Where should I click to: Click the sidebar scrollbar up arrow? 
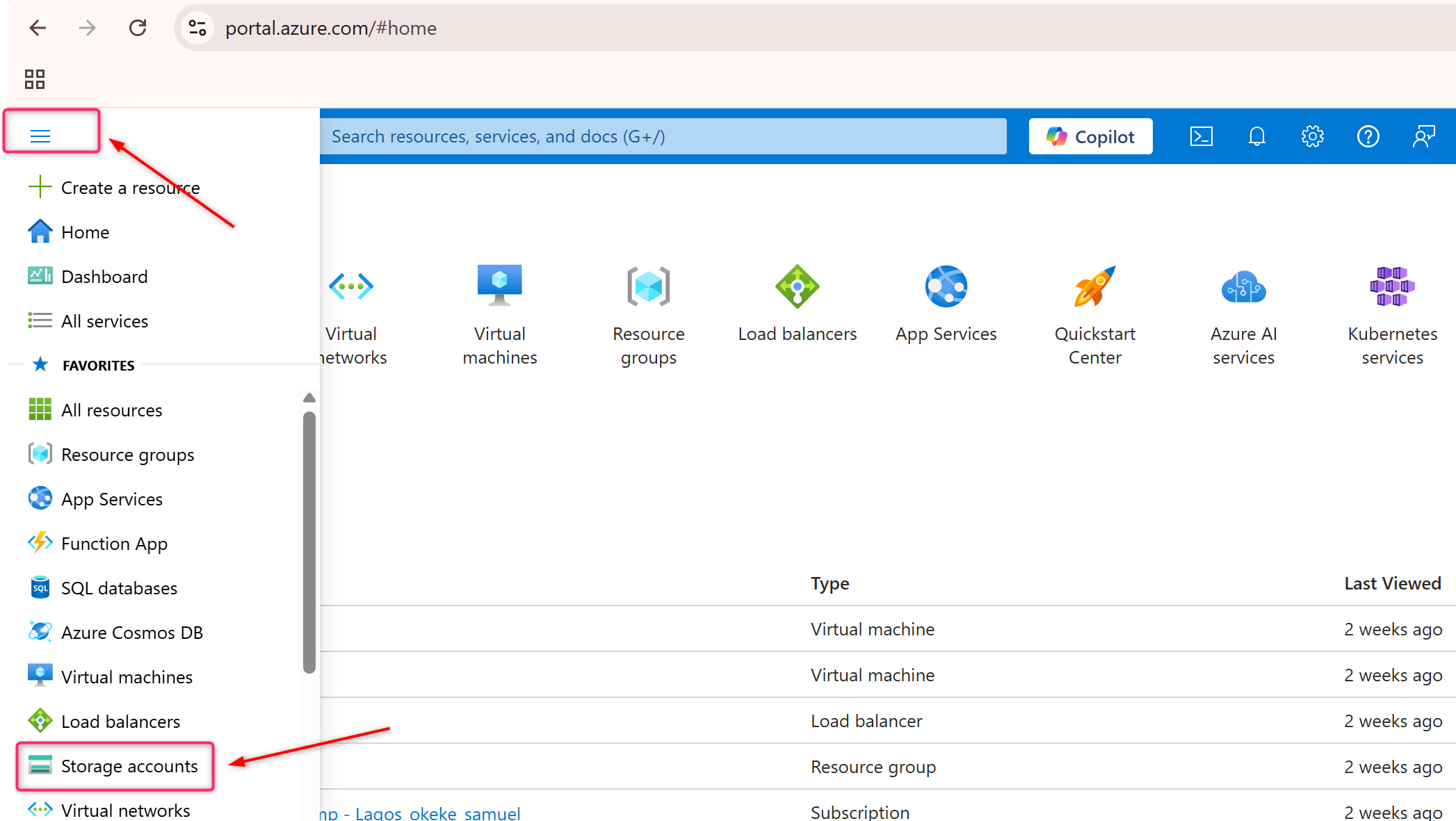[309, 398]
